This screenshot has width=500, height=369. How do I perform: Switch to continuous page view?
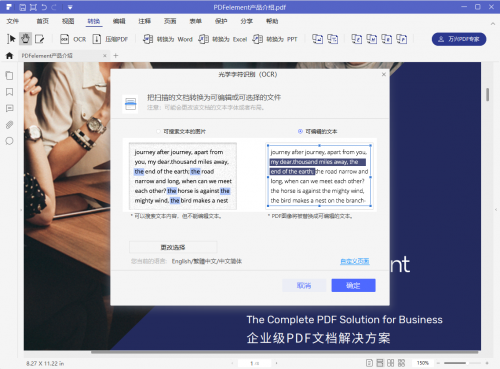[x=380, y=363]
